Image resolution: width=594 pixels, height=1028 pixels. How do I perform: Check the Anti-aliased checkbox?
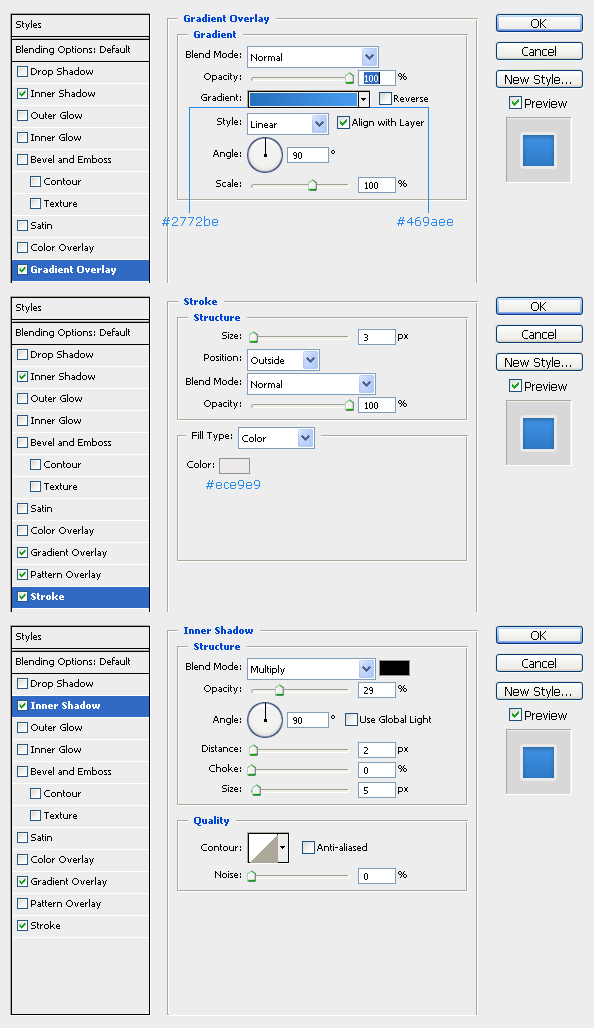308,848
